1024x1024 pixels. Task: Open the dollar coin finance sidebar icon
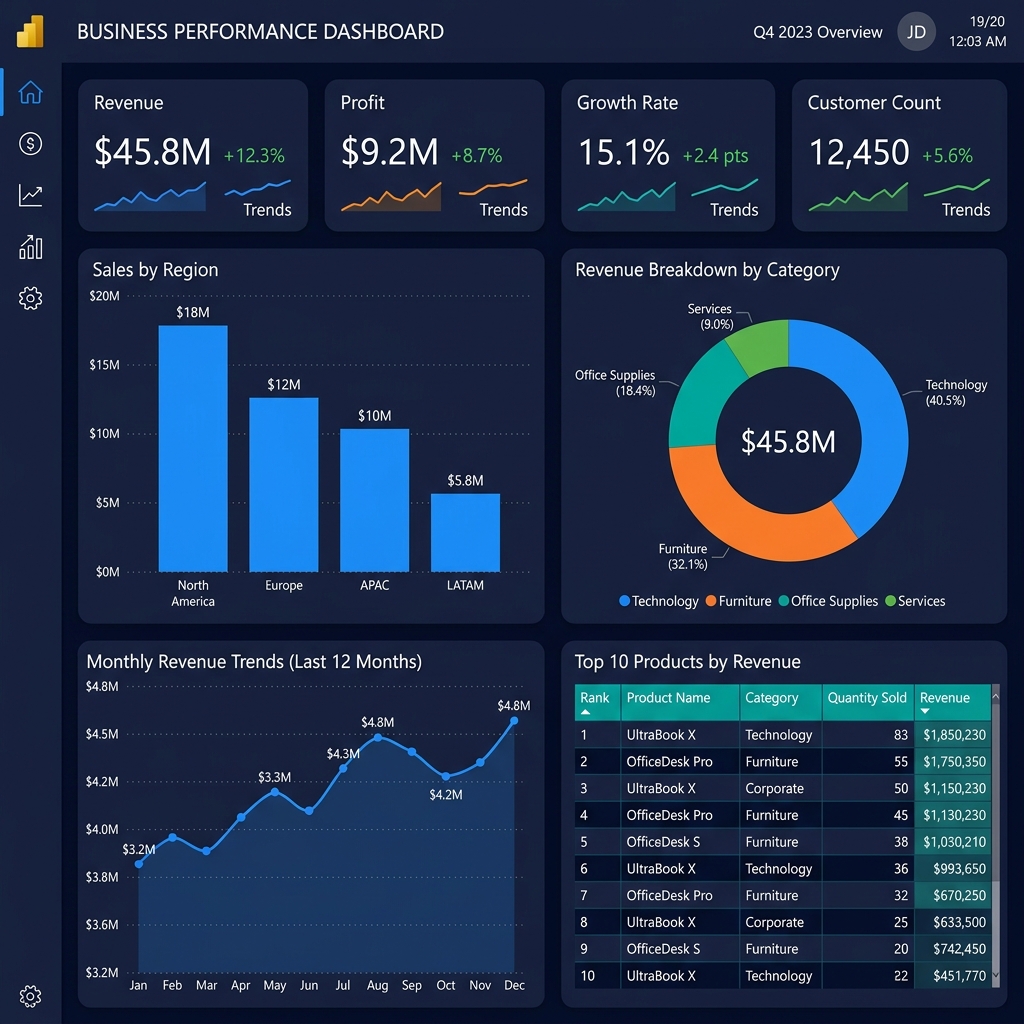[30, 144]
